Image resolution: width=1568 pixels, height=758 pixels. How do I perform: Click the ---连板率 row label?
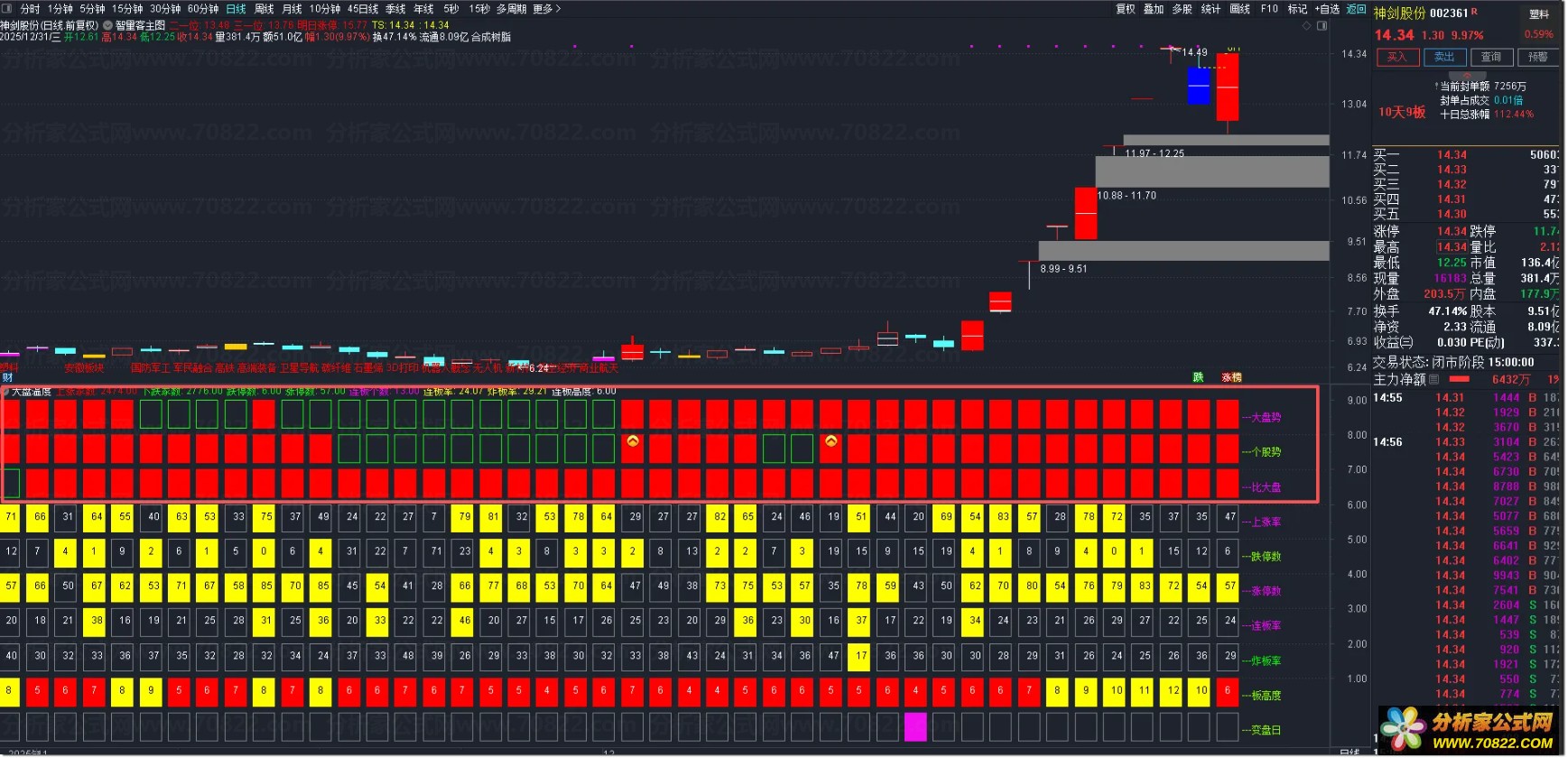(x=1262, y=625)
